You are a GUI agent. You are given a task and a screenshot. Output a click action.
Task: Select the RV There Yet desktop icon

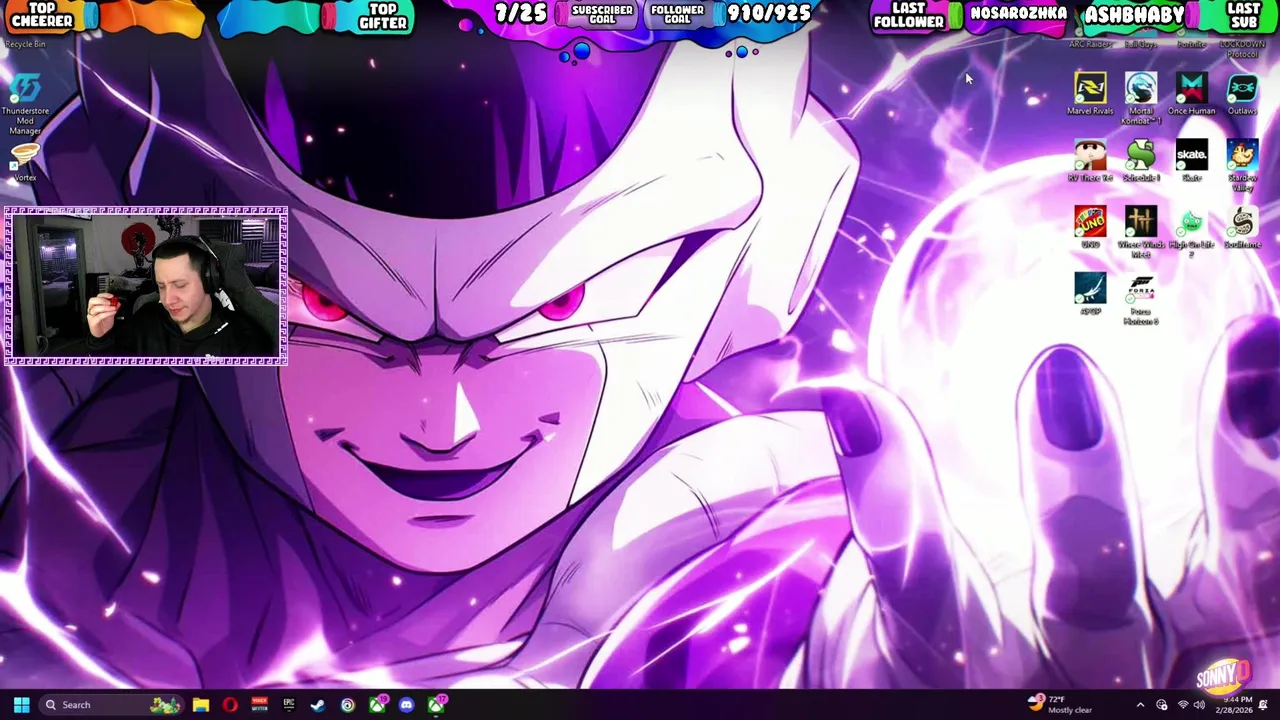click(1090, 161)
